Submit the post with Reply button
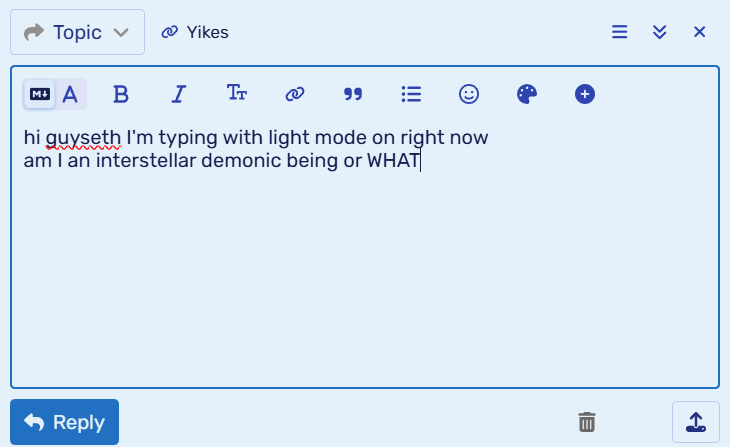The height and width of the screenshot is (447, 730). (64, 422)
